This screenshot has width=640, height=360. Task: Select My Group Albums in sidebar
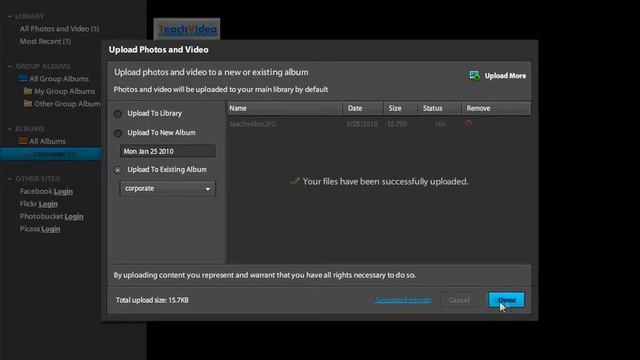(x=64, y=91)
